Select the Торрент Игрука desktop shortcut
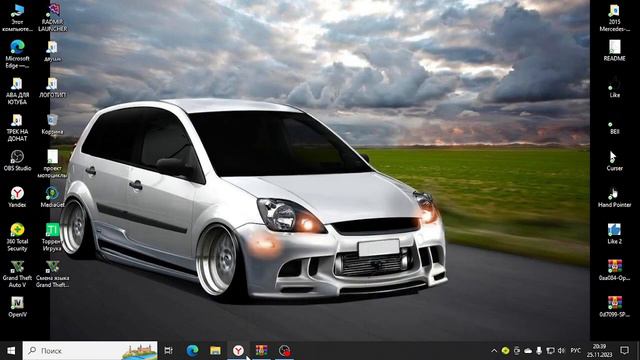This screenshot has width=640, height=360. [x=52, y=237]
